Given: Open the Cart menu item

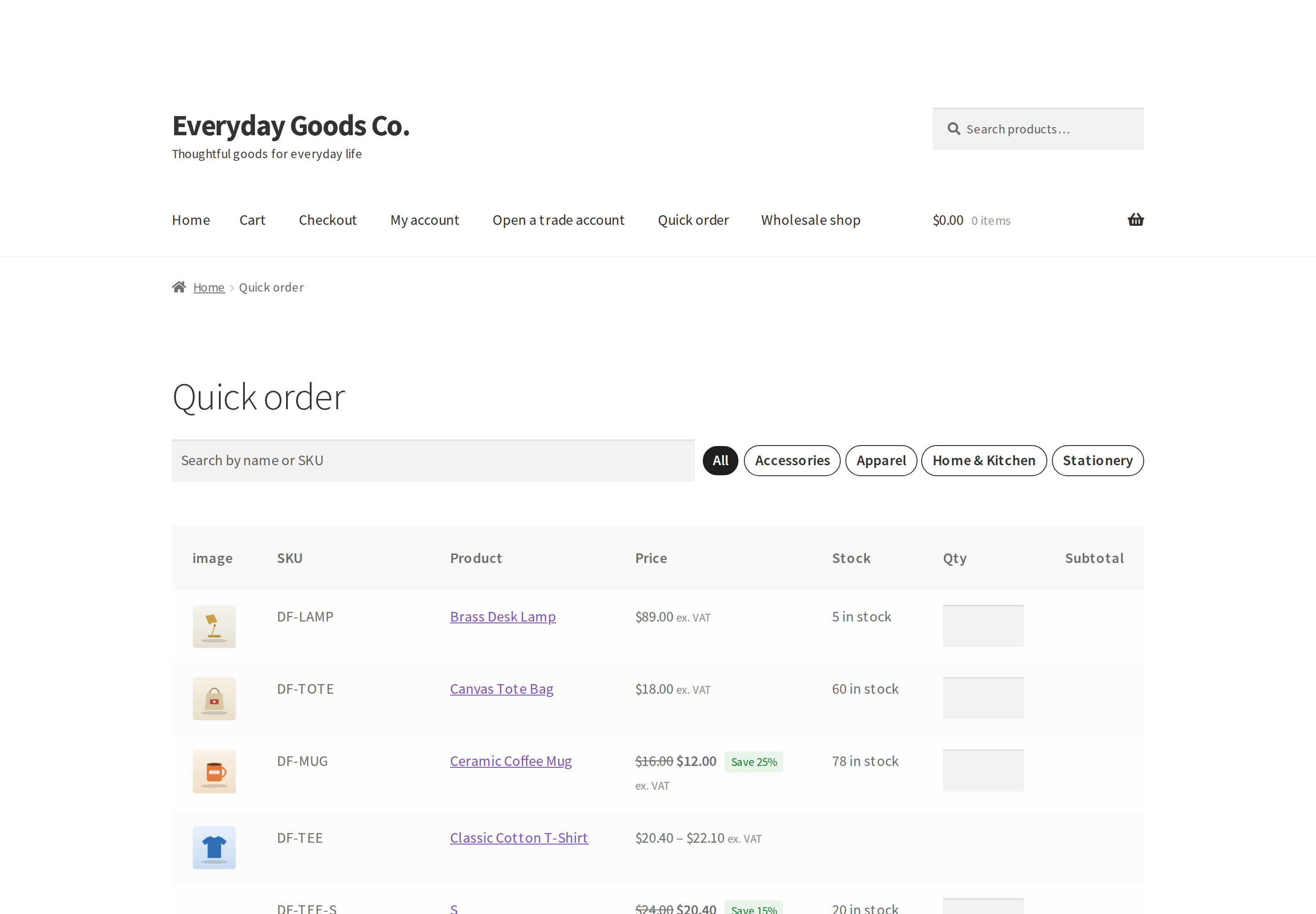Looking at the screenshot, I should (252, 220).
